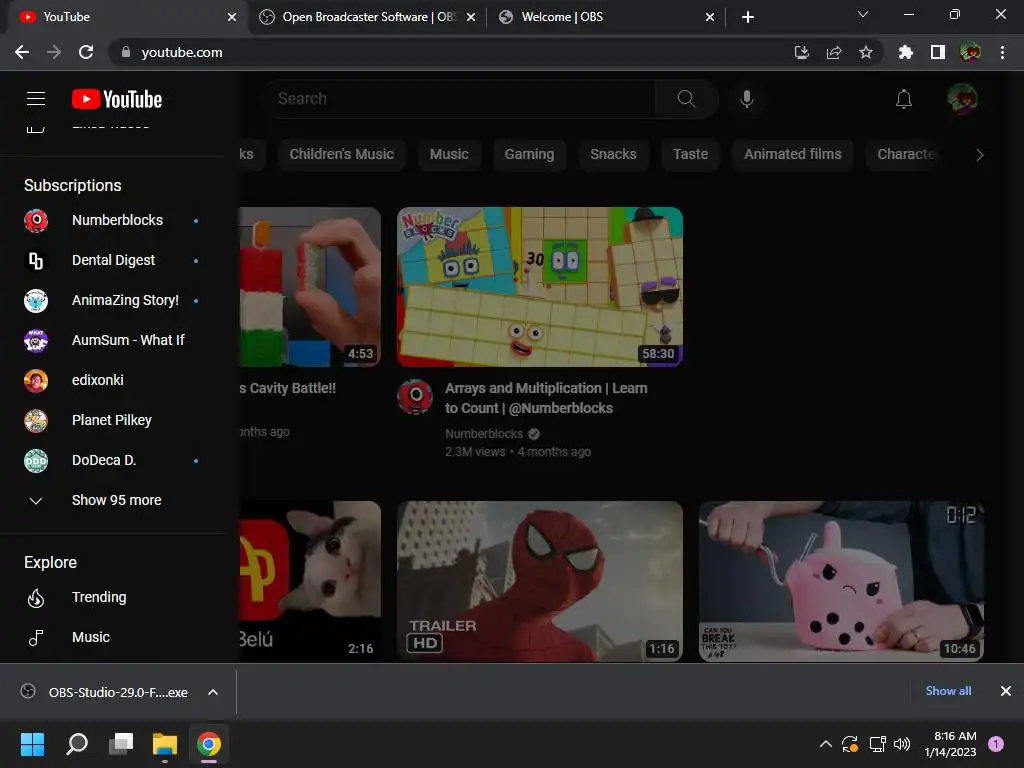Switch to Welcome | OBS tab

click(x=606, y=17)
